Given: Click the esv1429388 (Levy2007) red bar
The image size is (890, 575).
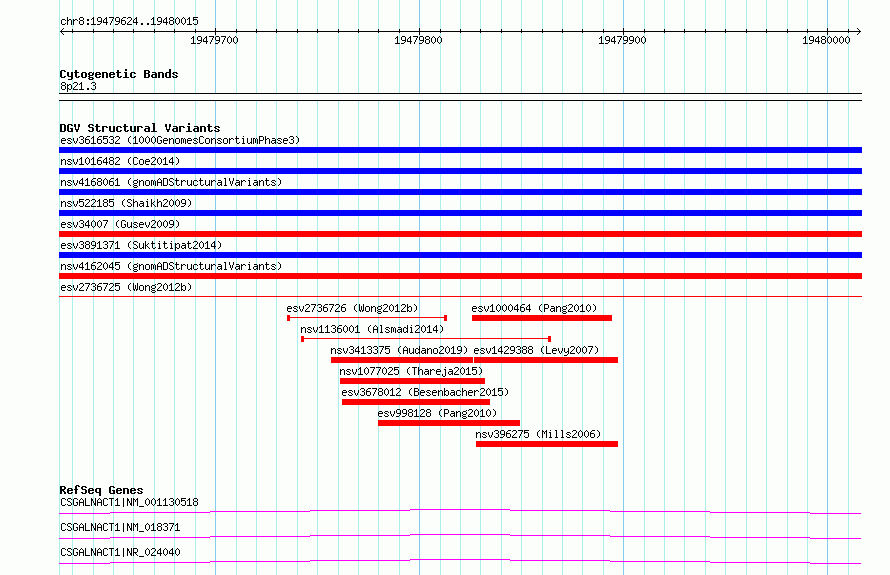Looking at the screenshot, I should [546, 360].
